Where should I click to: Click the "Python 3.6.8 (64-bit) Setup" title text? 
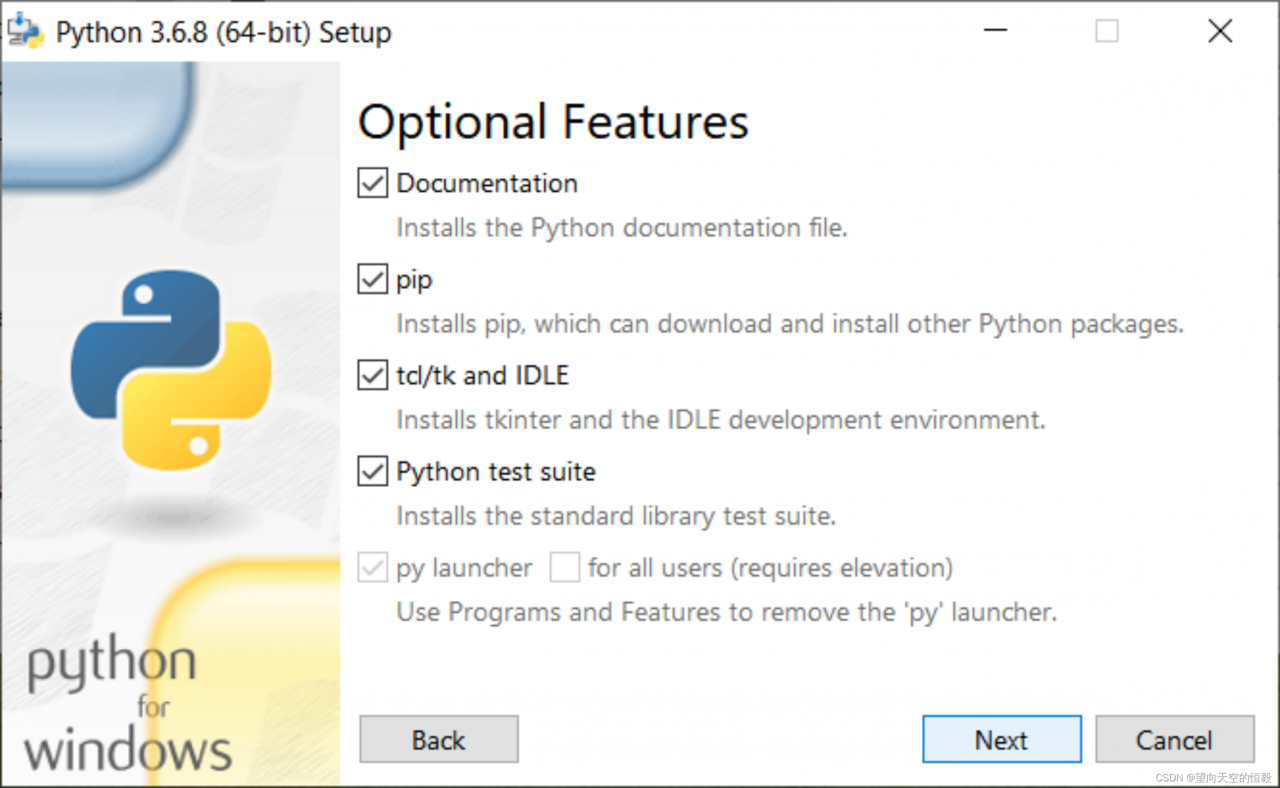(223, 32)
